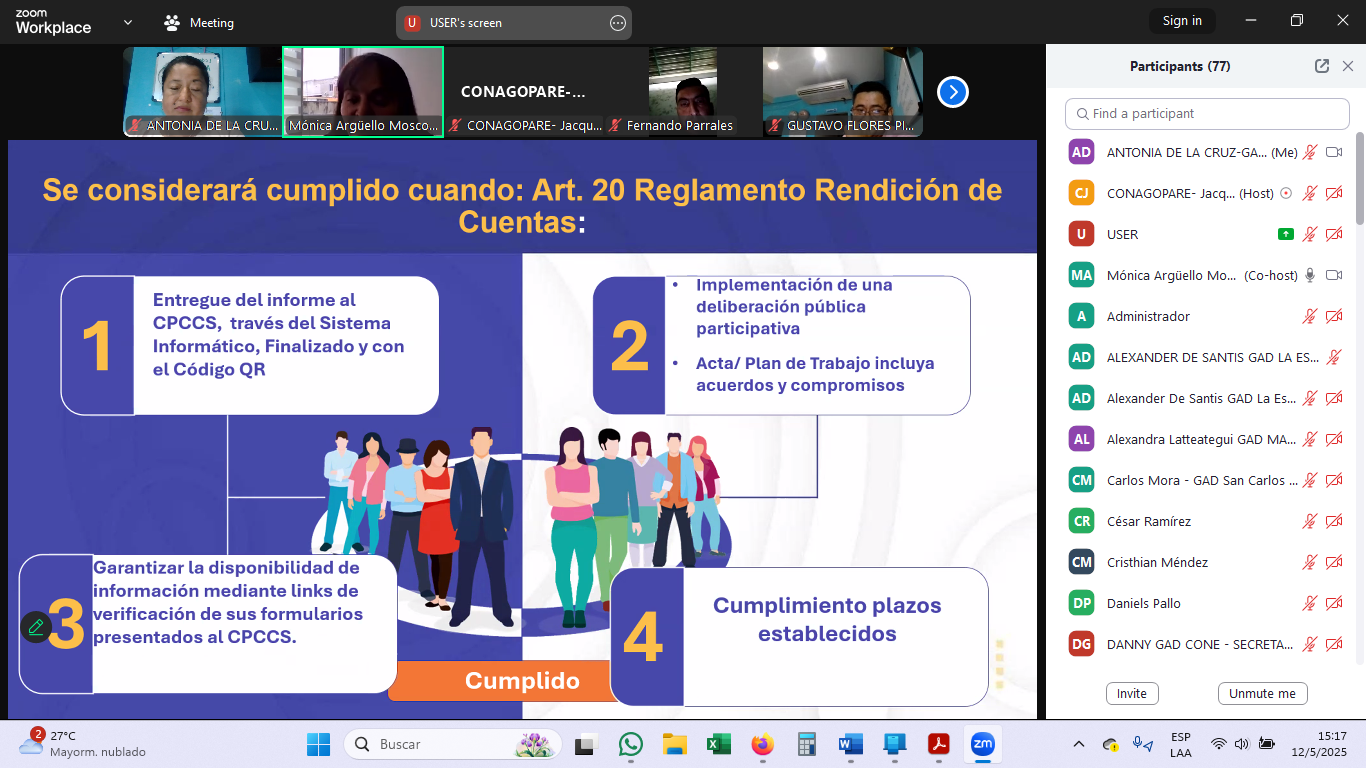
Task: Close the Participants panel
Action: pyautogui.click(x=1347, y=66)
